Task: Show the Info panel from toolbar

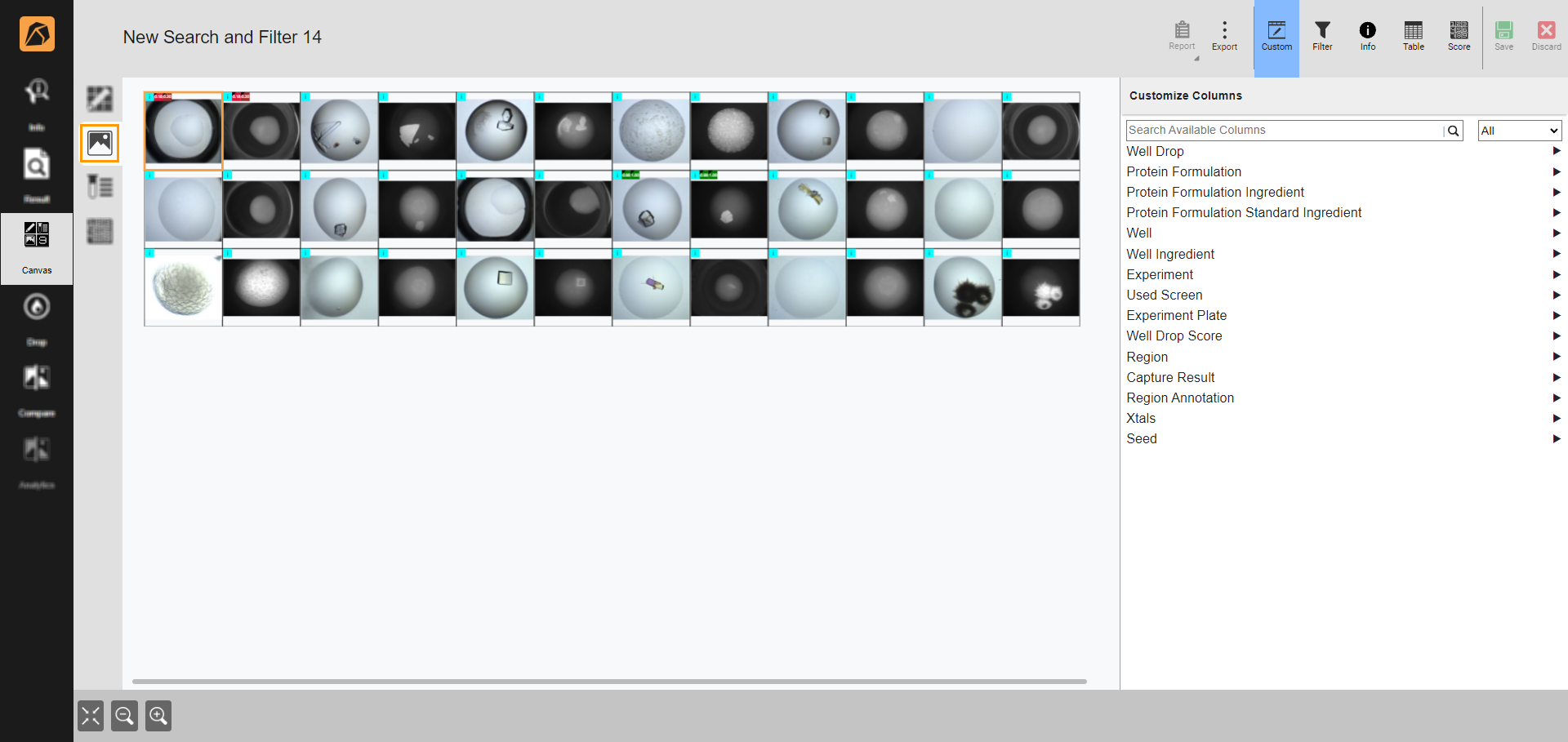Action: (x=1368, y=36)
